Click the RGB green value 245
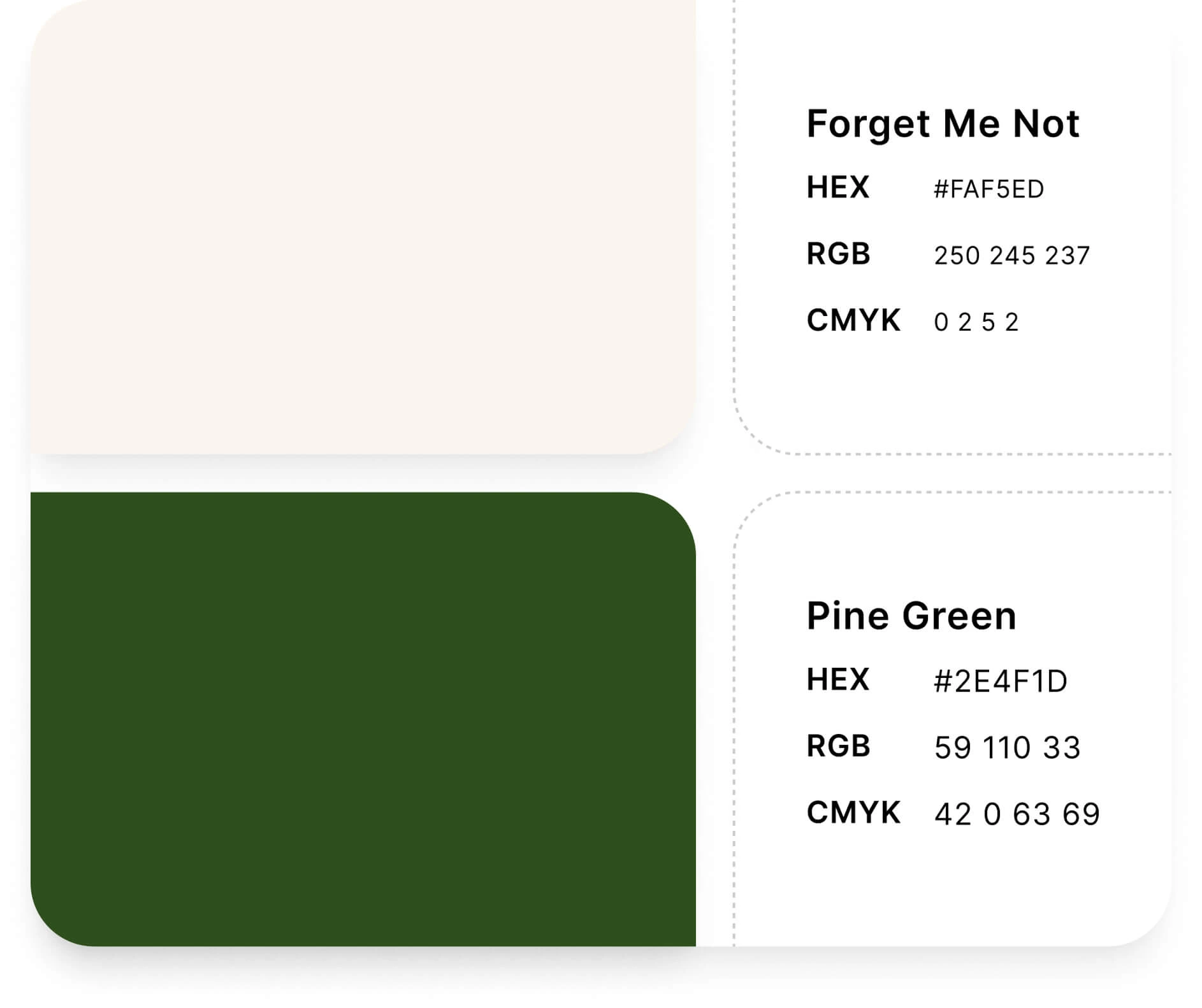The width and height of the screenshot is (1202, 1008). (x=1012, y=256)
